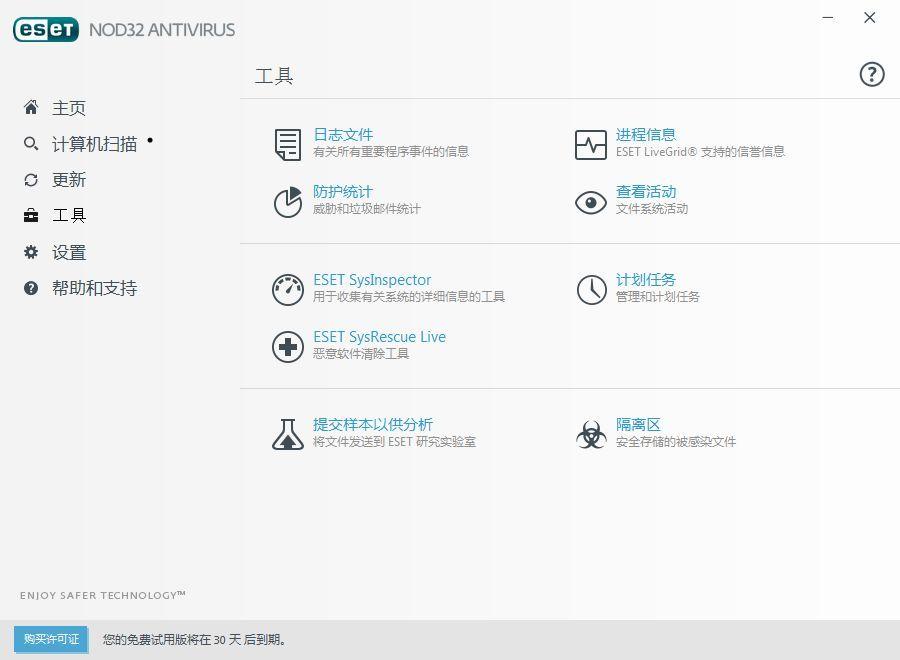The height and width of the screenshot is (660, 900).
Task: Click the 查看活动 eye icon
Action: tap(591, 203)
